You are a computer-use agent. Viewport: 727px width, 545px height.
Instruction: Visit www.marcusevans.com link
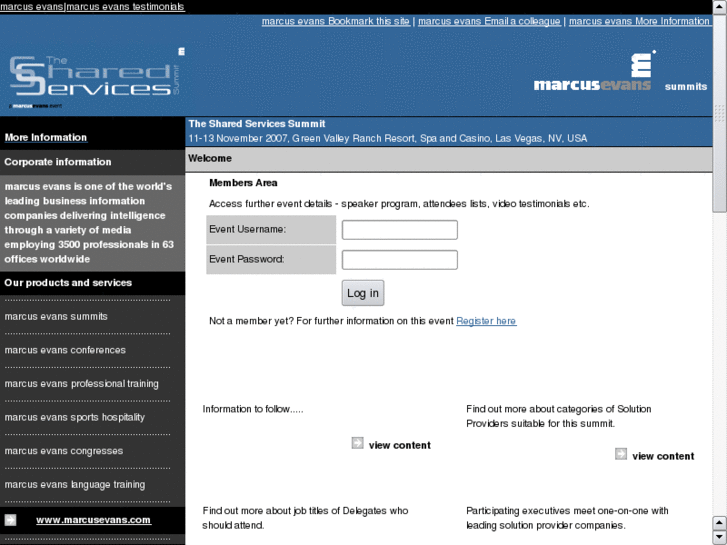(x=93, y=520)
